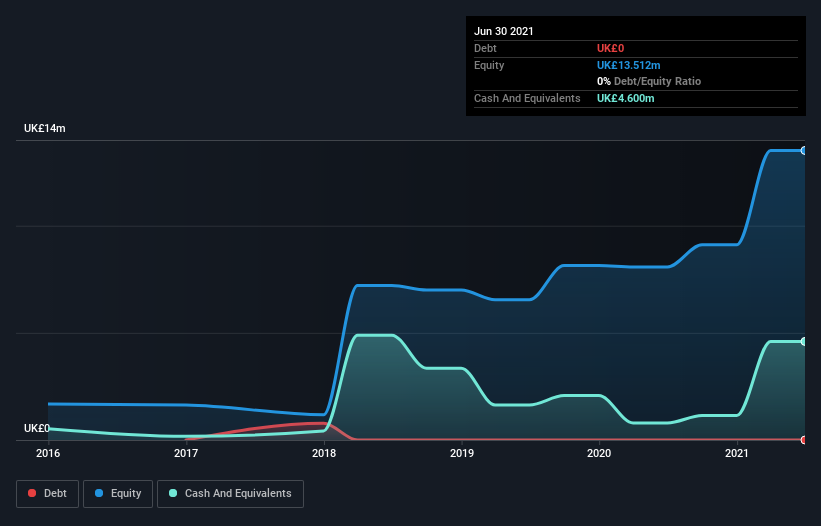Click the Equity endpoint marker at Jun 2021
This screenshot has height=526, width=821.
click(804, 151)
